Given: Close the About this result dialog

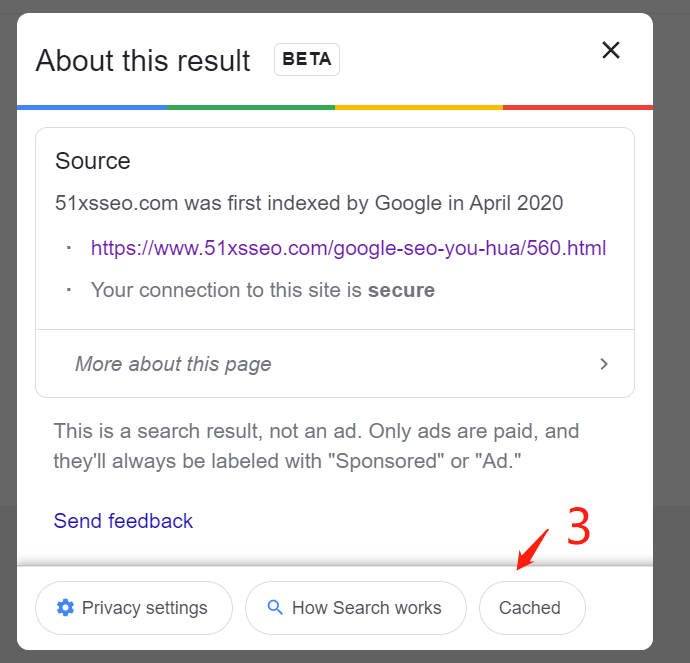Looking at the screenshot, I should (x=611, y=50).
